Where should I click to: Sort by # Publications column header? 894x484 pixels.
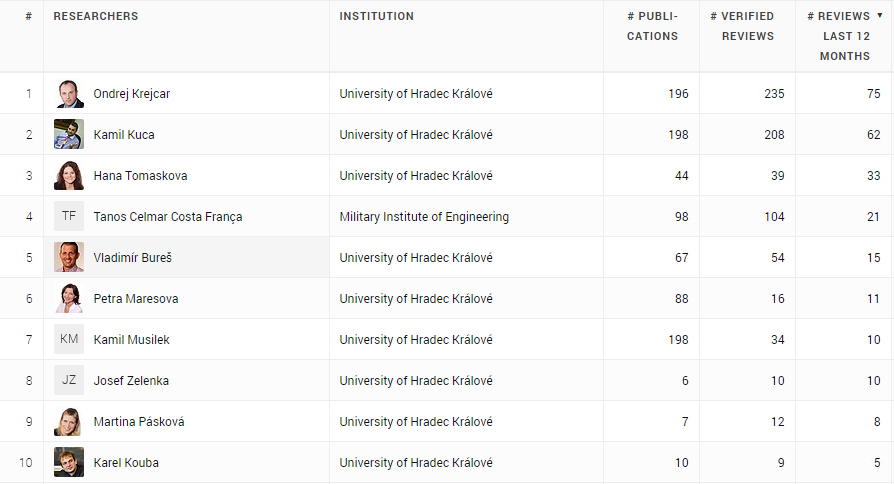(652, 26)
